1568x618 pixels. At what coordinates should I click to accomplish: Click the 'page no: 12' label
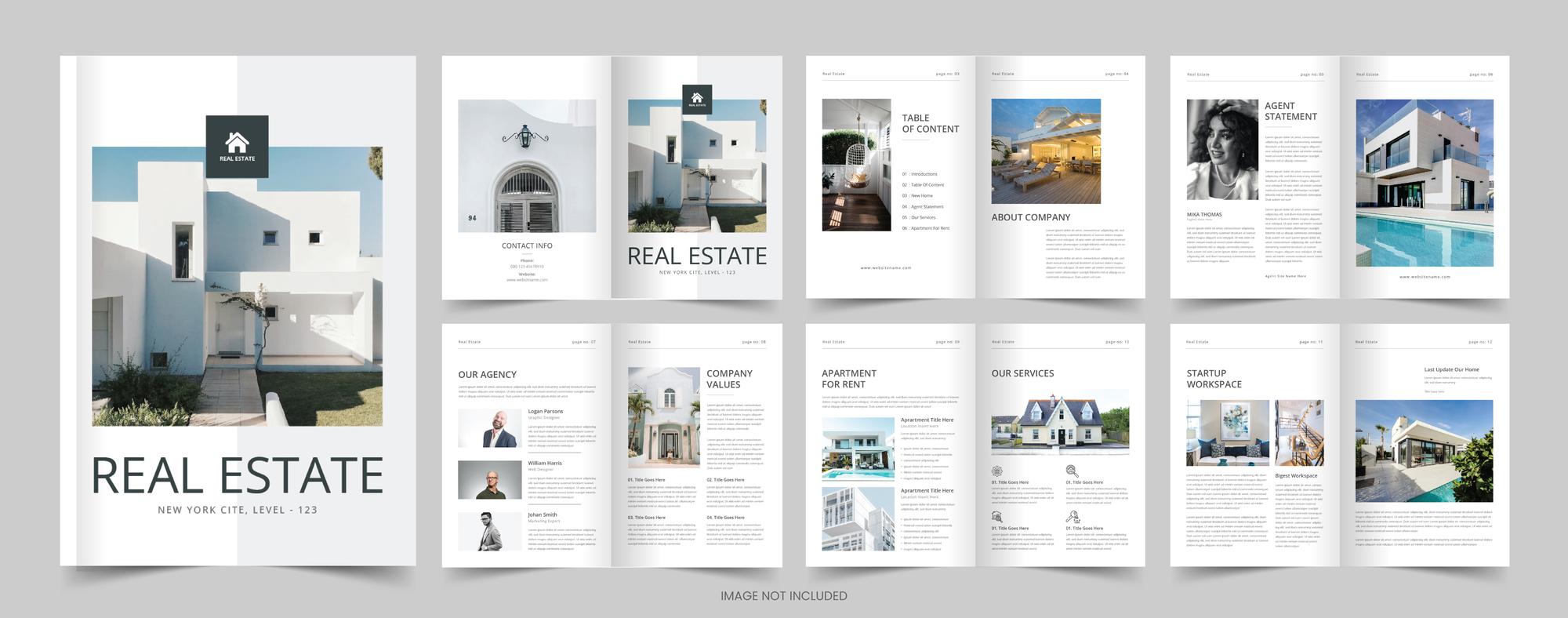tap(1480, 342)
